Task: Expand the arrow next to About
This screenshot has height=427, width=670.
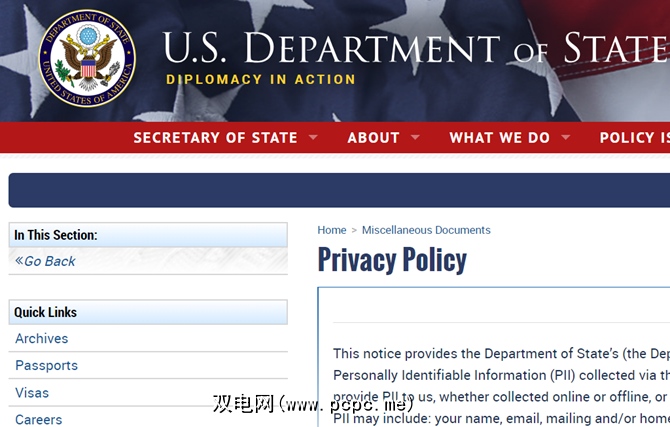Action: click(x=415, y=138)
